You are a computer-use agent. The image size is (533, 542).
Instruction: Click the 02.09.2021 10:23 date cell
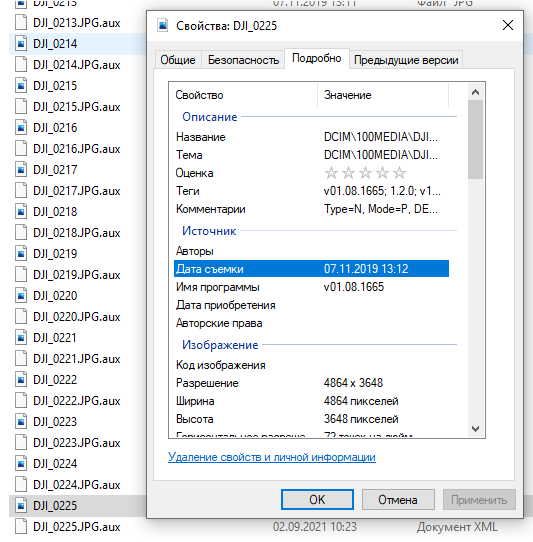coord(315,527)
